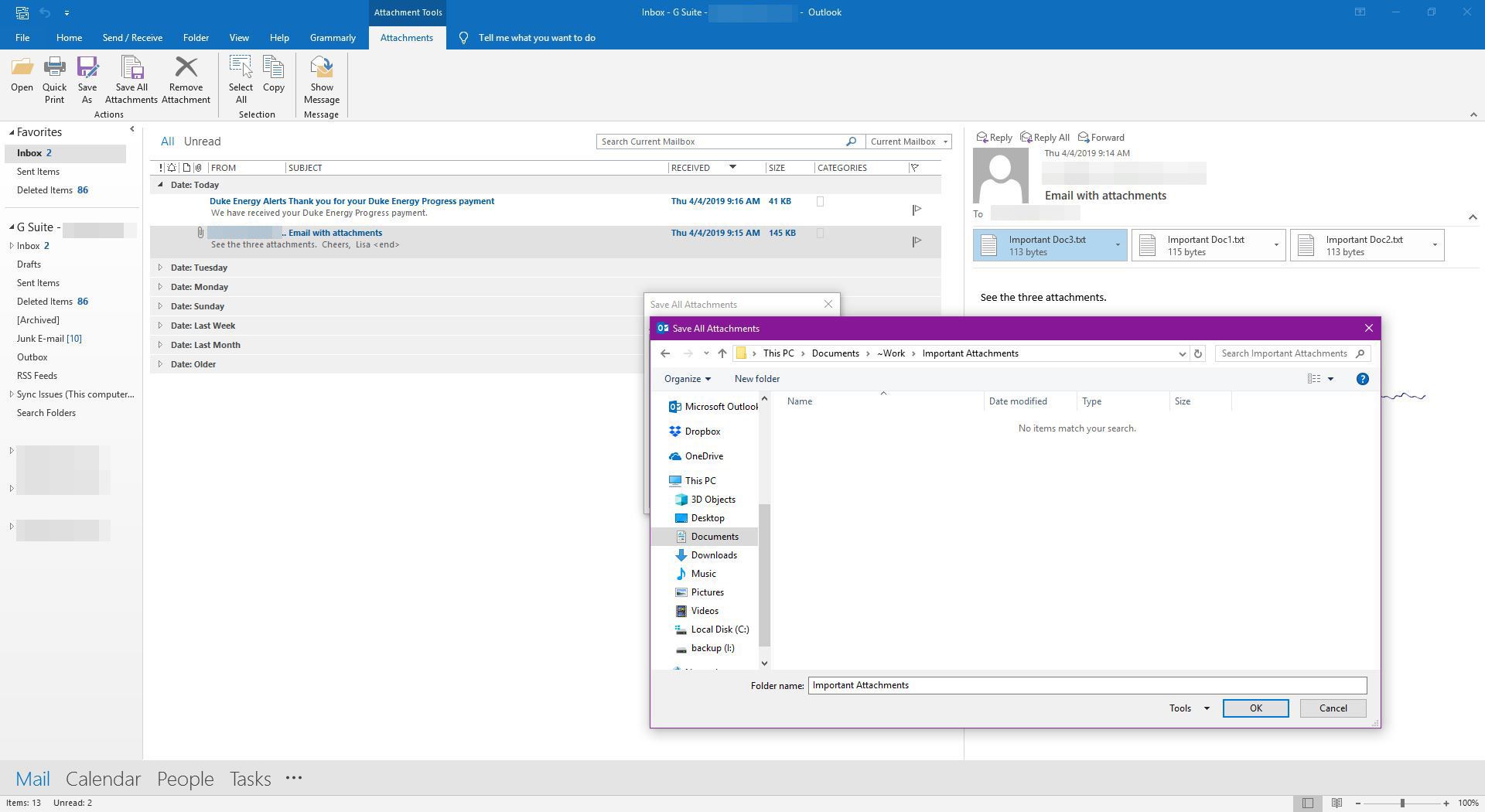Open Important Doc3.txt attachment dropdown arrow
The image size is (1485, 812).
1118,245
